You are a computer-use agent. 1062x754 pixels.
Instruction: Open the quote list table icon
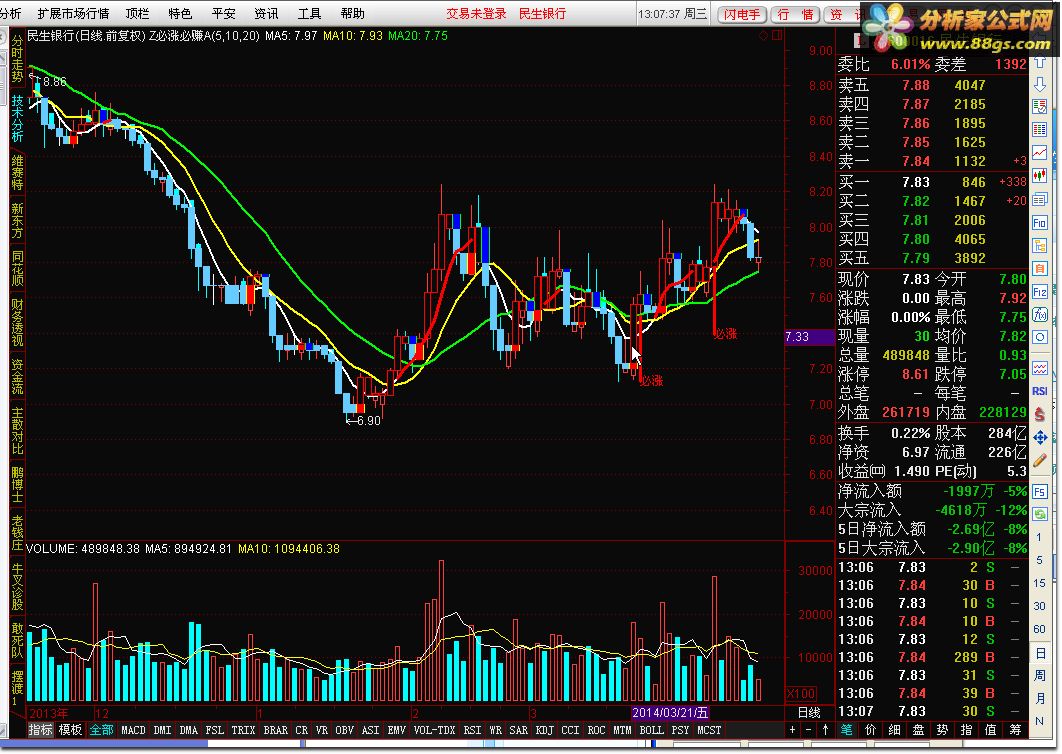[x=1040, y=107]
